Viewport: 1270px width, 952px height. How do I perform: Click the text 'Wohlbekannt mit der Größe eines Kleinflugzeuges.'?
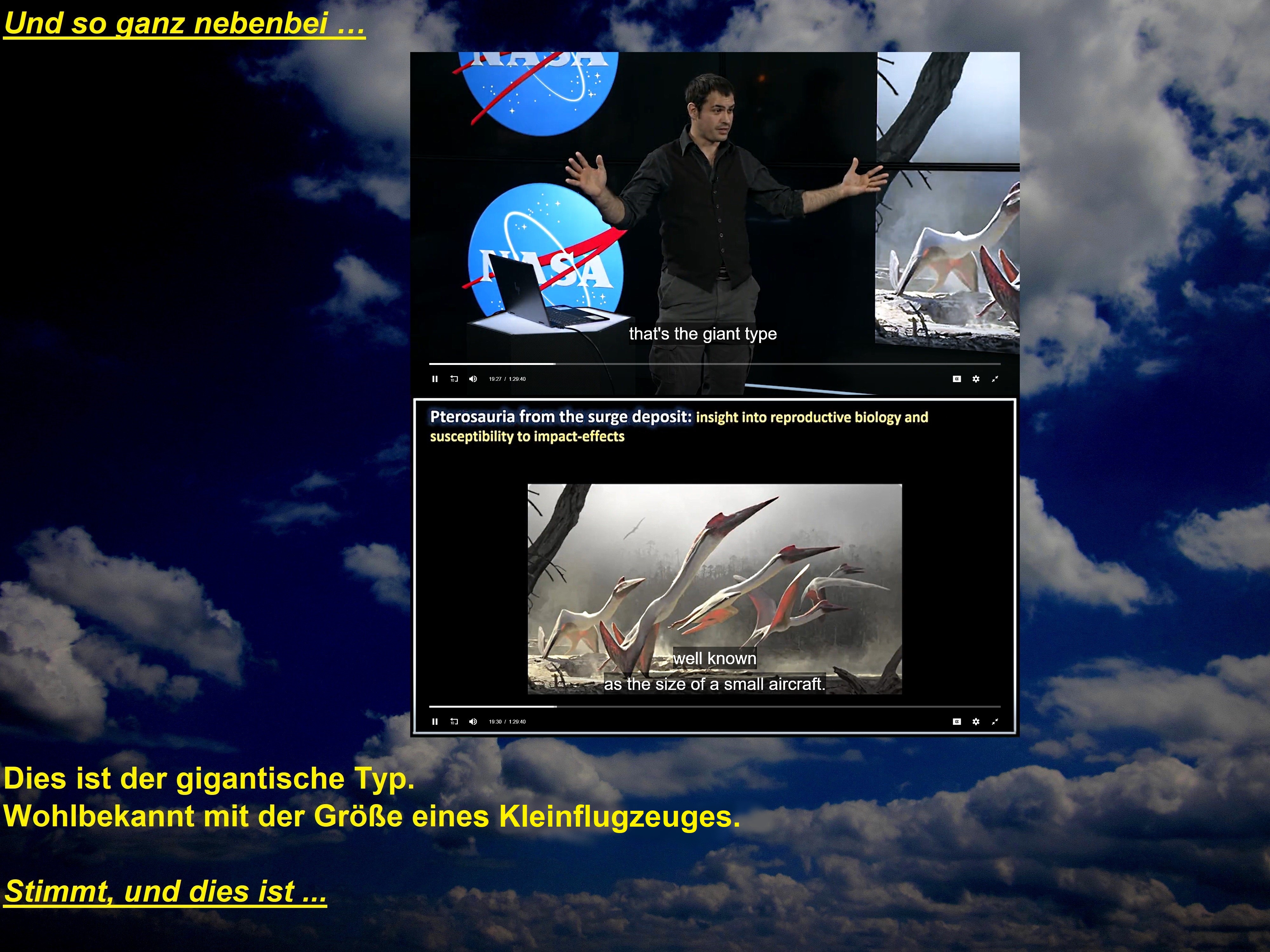point(372,816)
